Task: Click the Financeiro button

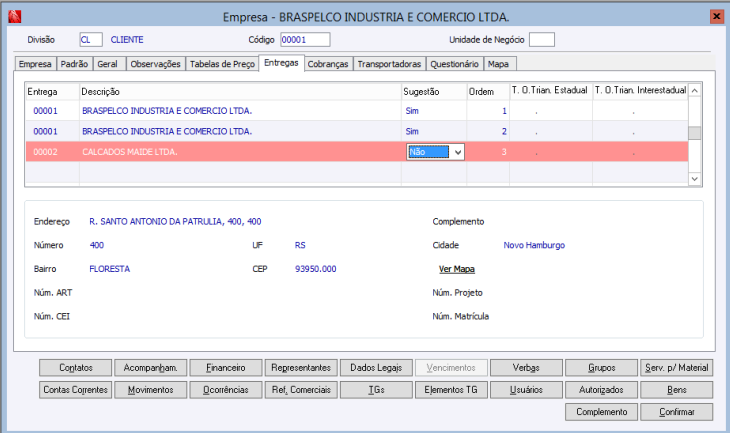Action: click(226, 368)
